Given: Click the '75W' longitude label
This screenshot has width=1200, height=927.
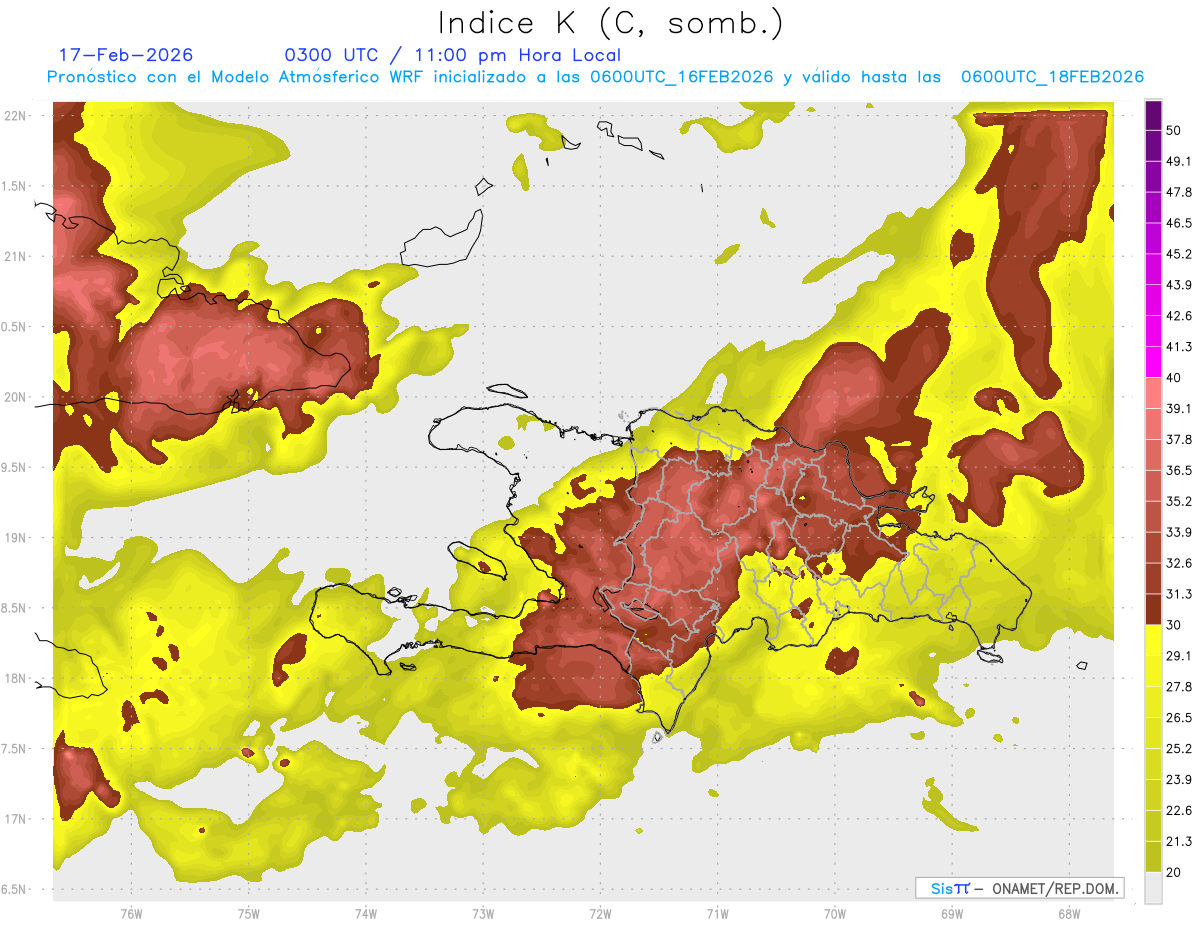Looking at the screenshot, I should 249,913.
